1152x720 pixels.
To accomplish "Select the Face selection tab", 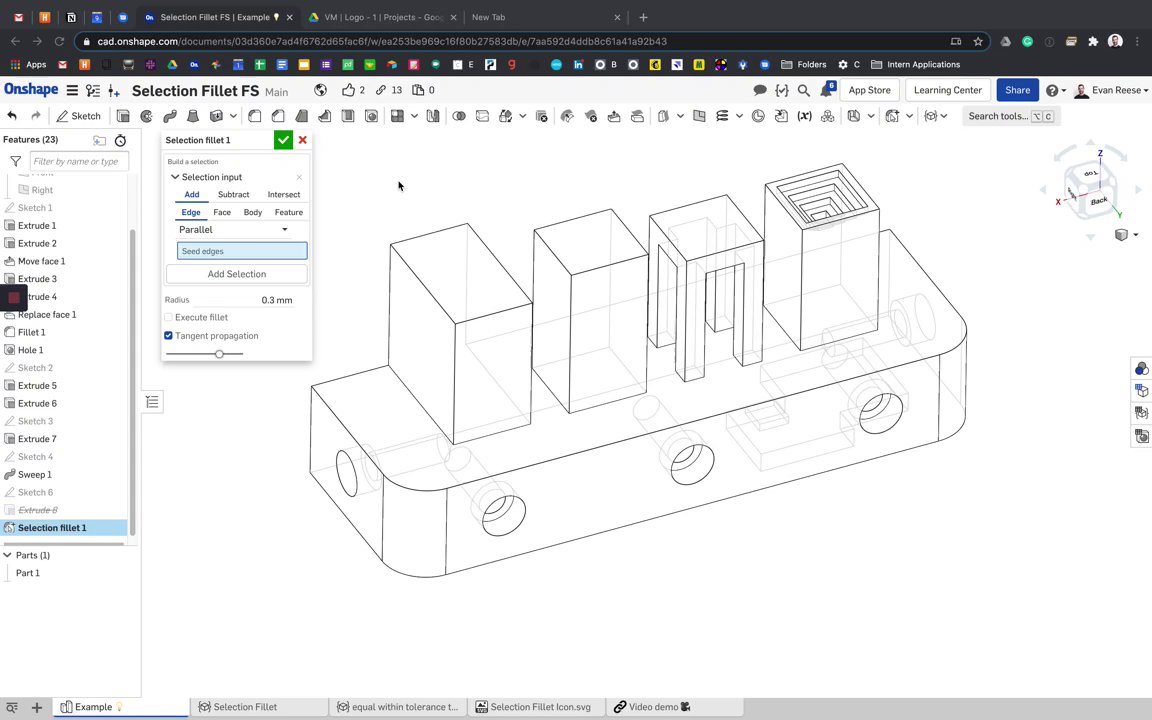I will tap(222, 212).
